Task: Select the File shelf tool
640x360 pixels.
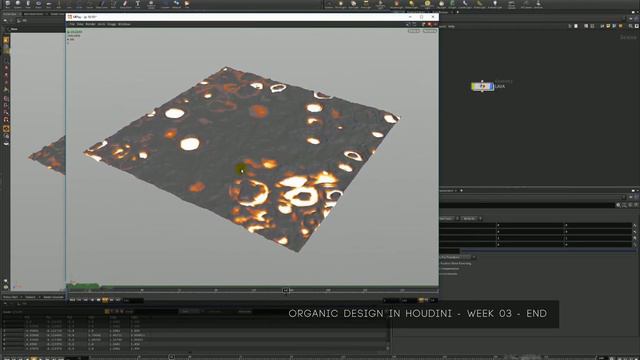Action: (187, 4)
